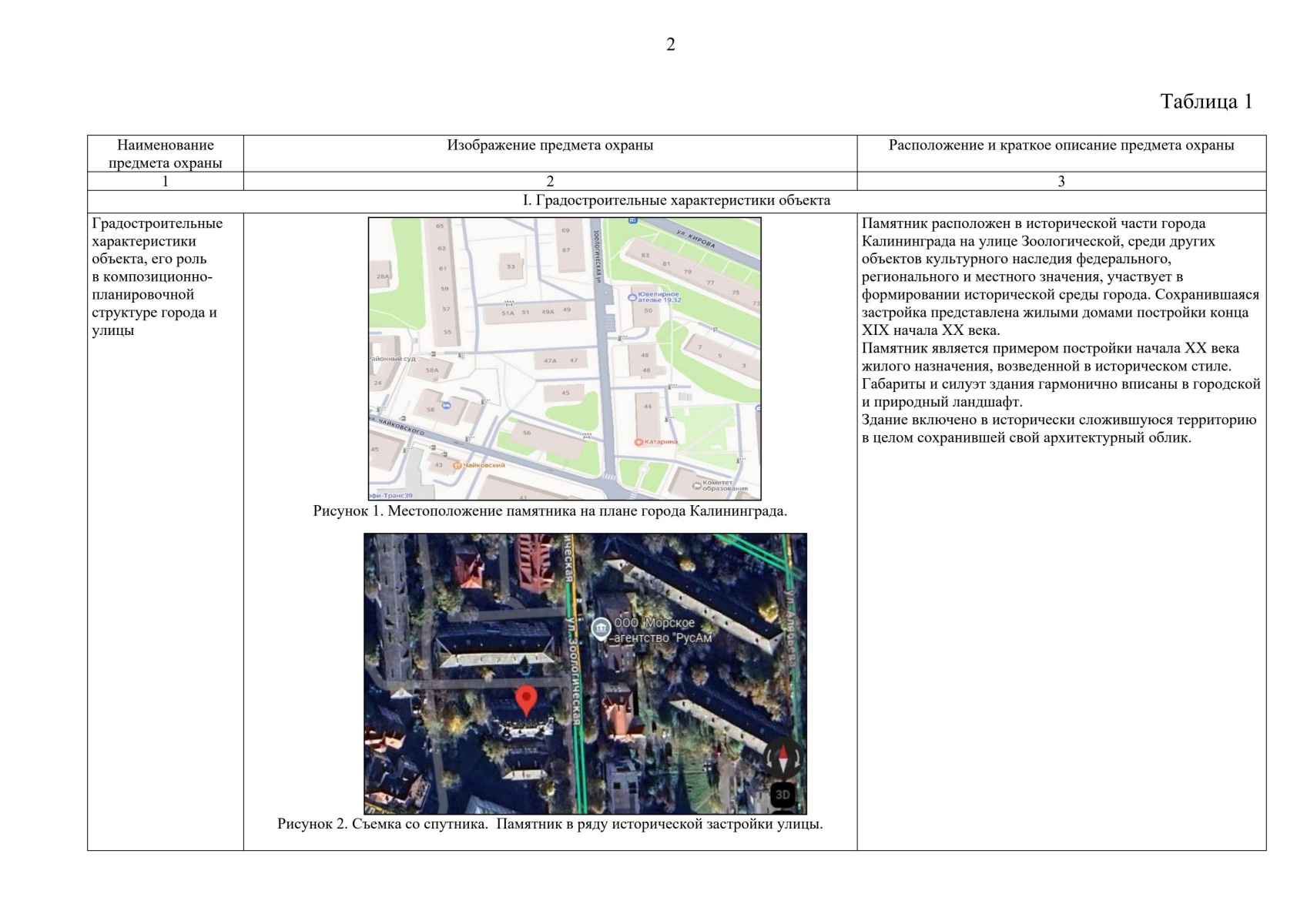Click building number 83 on the map

[645, 255]
